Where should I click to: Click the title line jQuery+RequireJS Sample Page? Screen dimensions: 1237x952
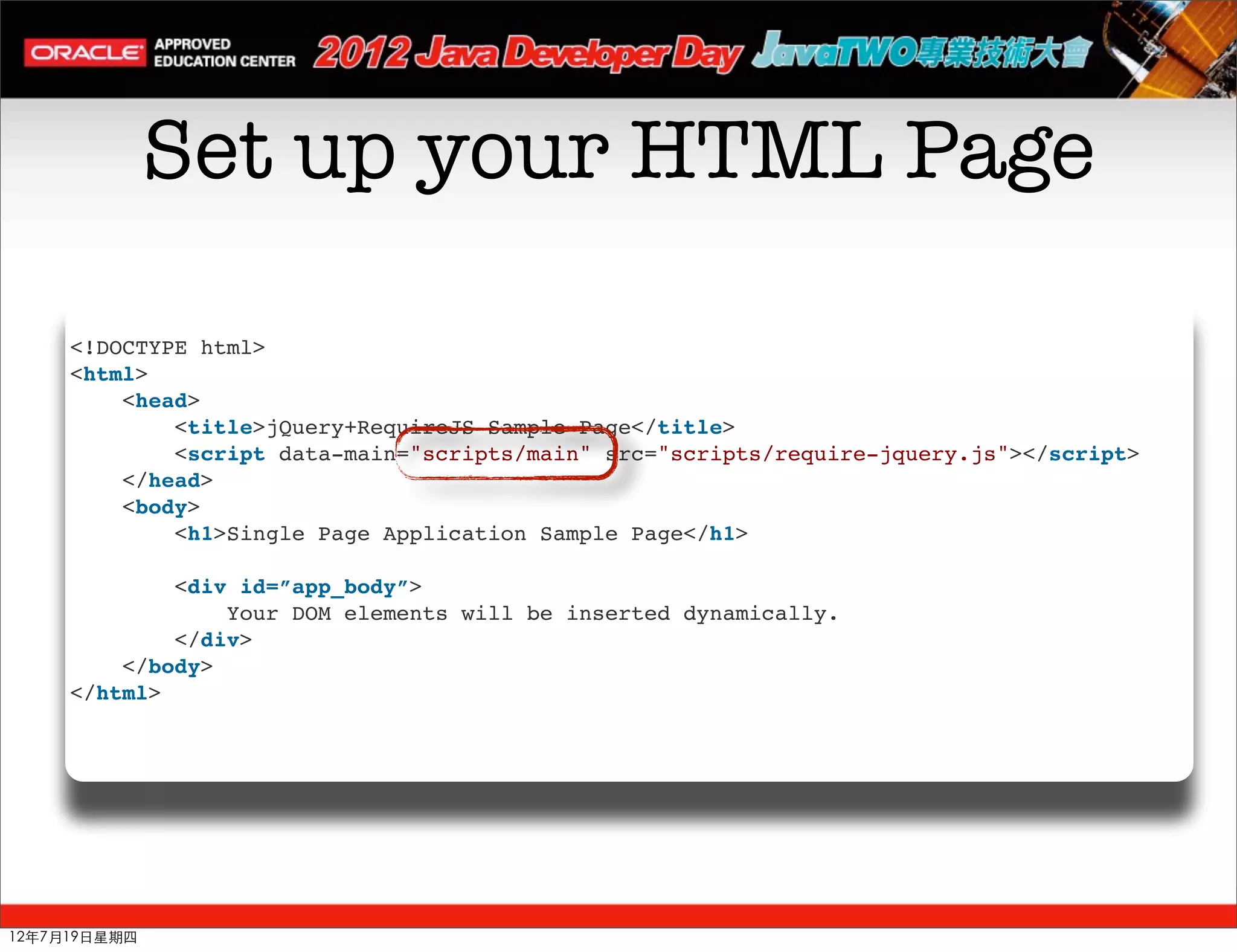coord(454,428)
